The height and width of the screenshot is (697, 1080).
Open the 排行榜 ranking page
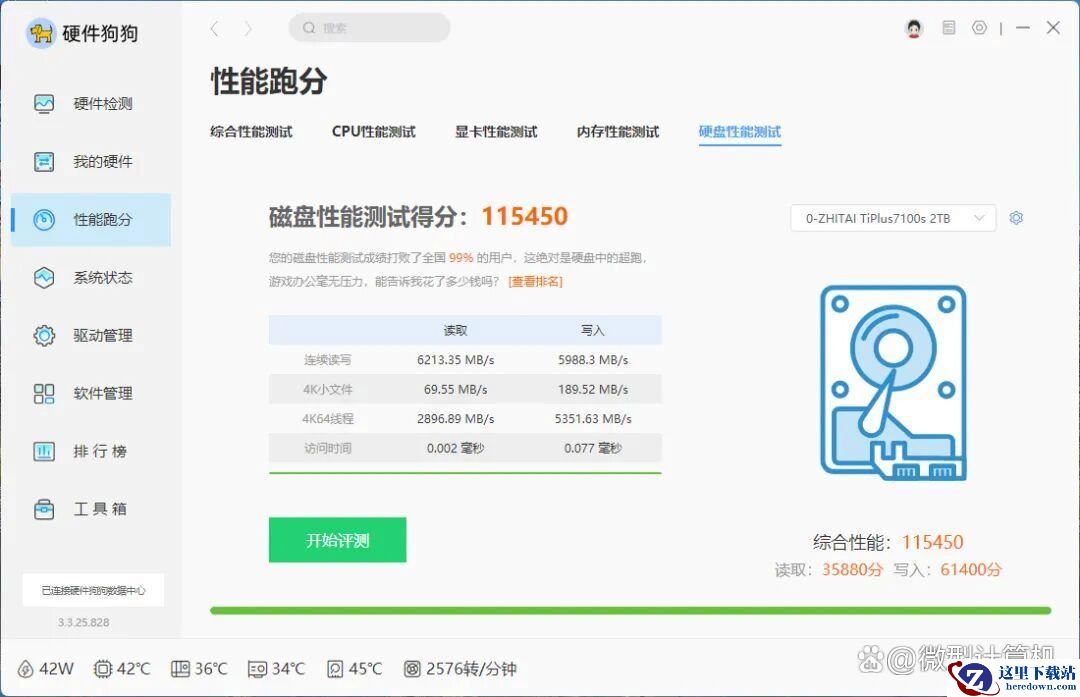90,452
